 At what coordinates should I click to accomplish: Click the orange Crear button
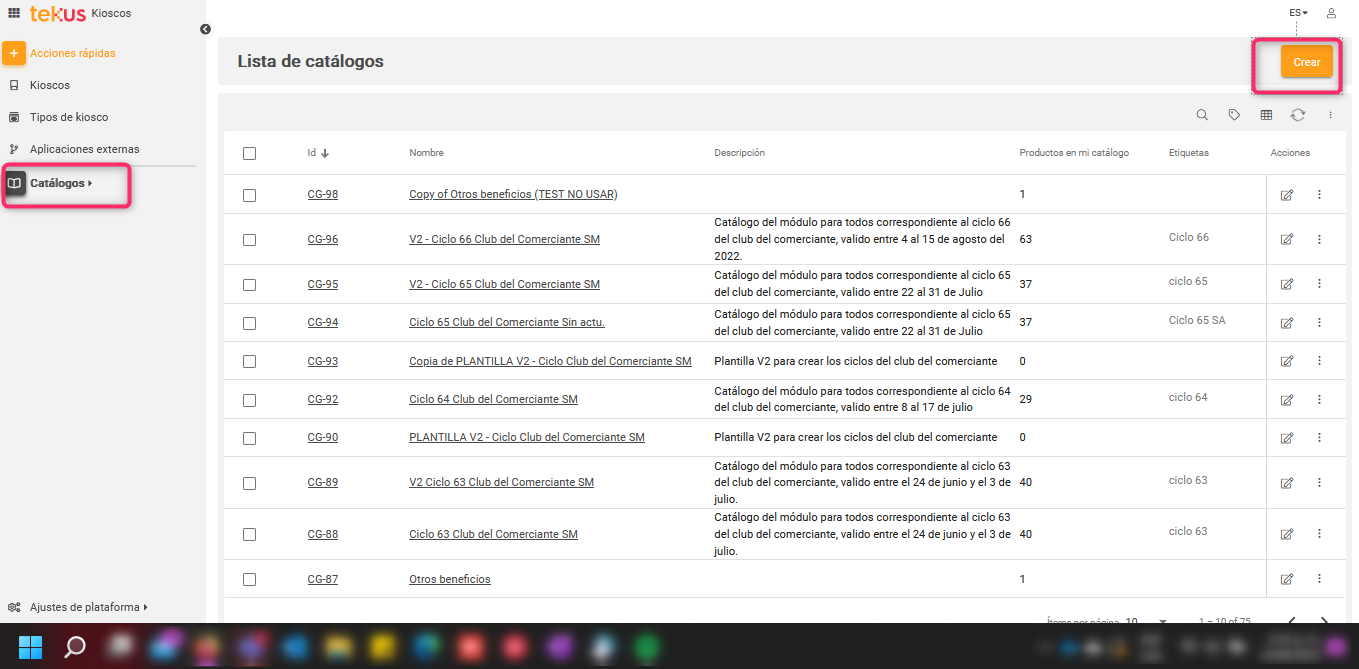1306,61
